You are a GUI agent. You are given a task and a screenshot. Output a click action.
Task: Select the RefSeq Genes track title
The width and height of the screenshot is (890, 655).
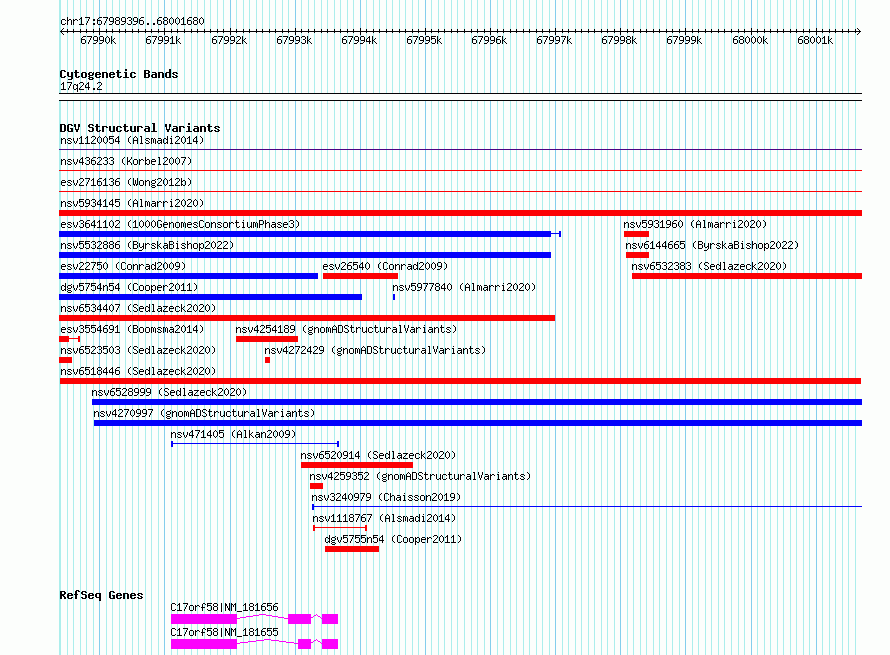tap(101, 595)
